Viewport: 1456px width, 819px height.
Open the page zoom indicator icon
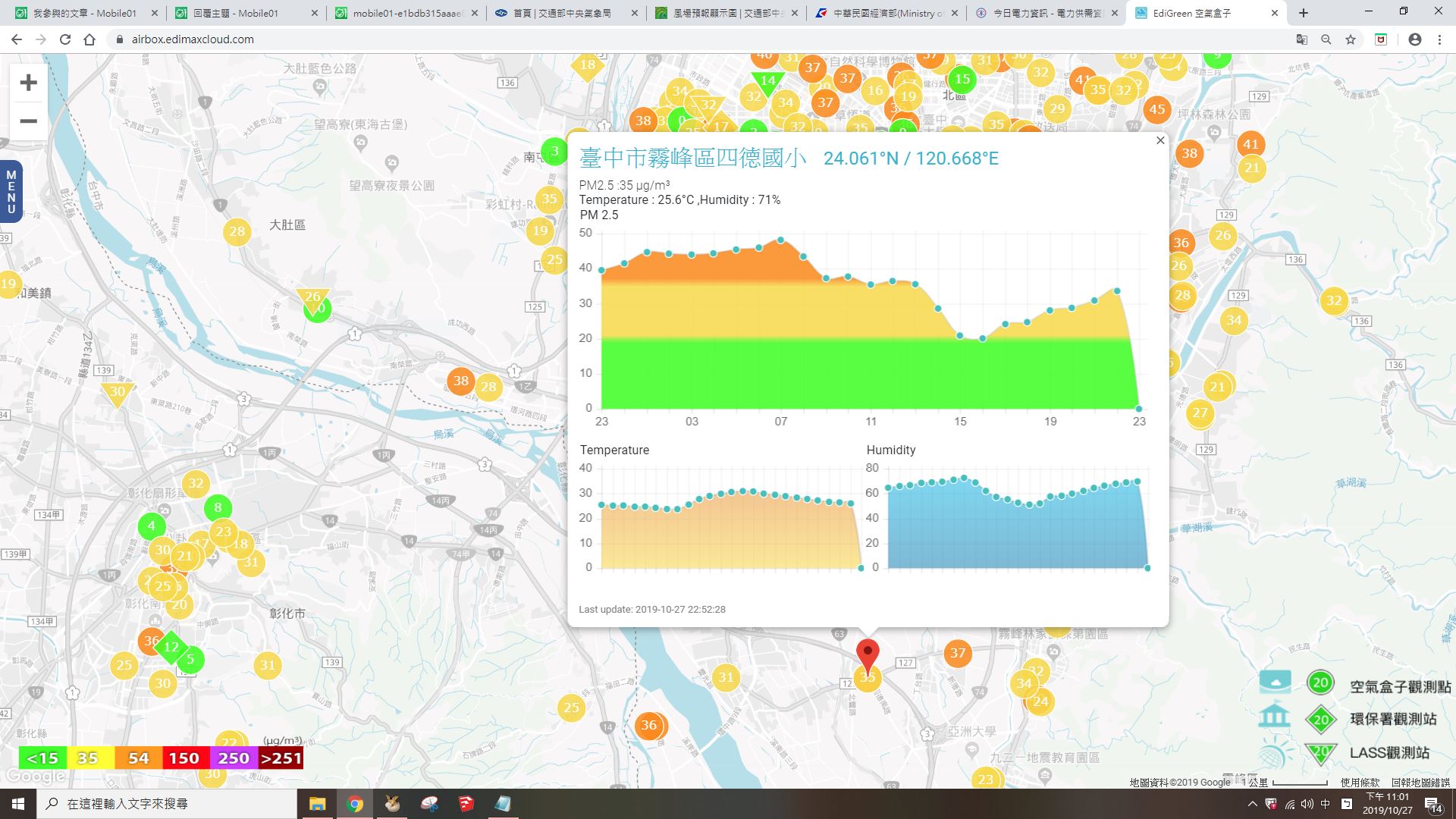tap(1326, 39)
